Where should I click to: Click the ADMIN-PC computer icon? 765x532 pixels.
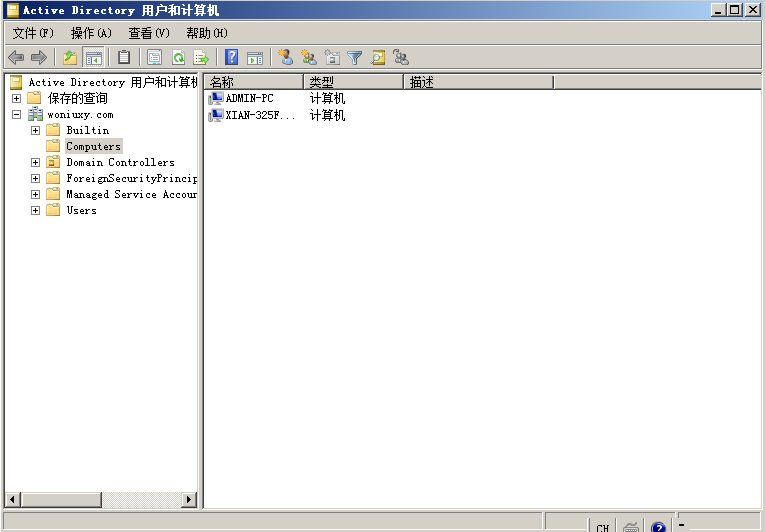216,99
